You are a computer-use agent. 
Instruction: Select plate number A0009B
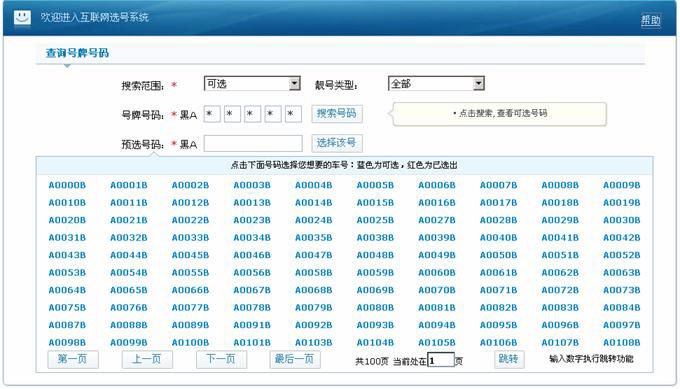pyautogui.click(x=621, y=185)
